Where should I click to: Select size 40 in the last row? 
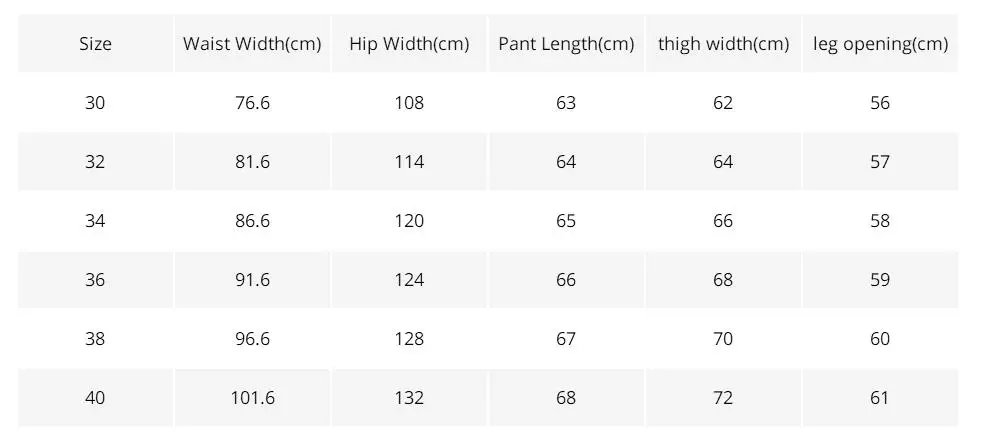click(95, 397)
